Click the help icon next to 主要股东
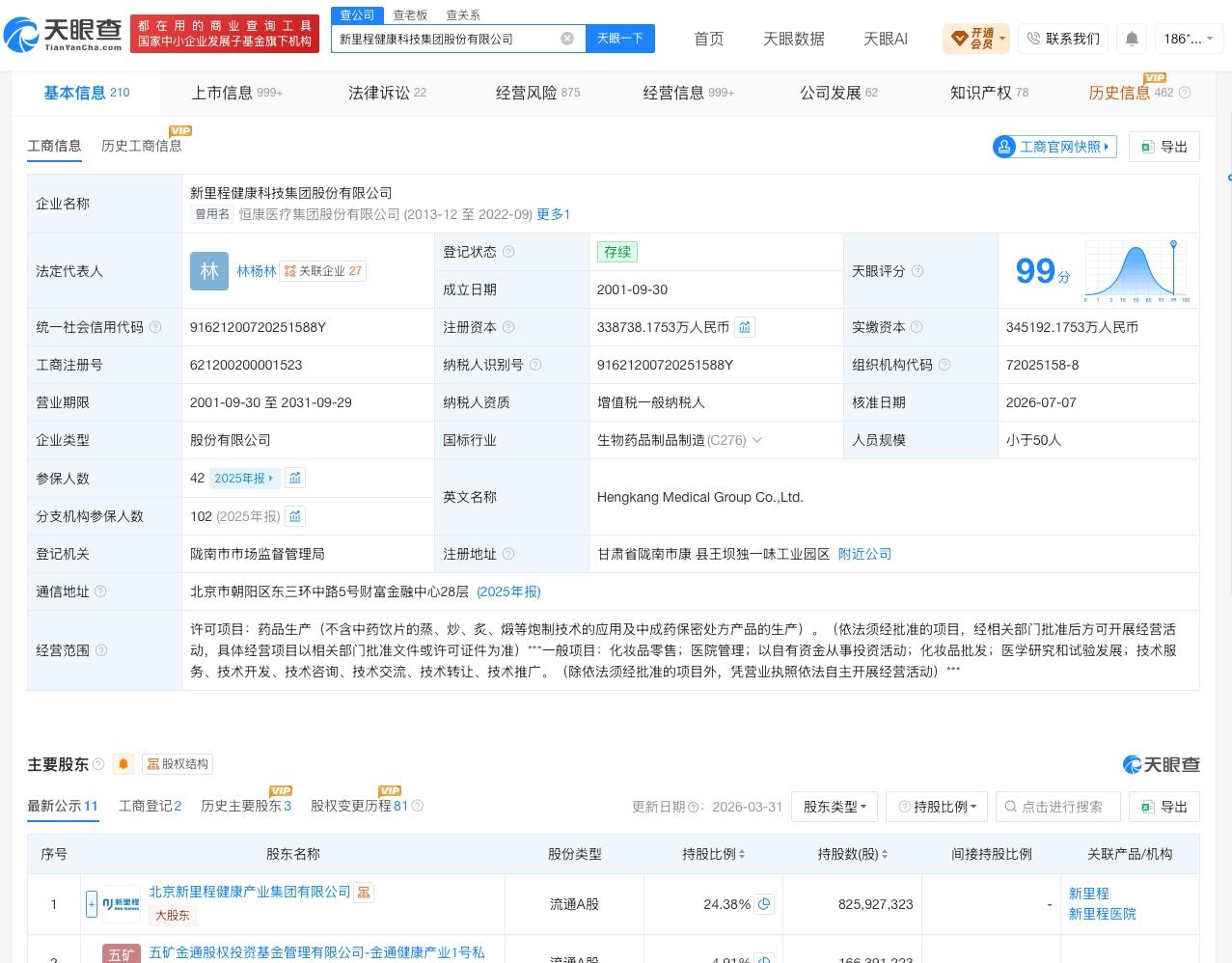1232x963 pixels. (x=98, y=764)
